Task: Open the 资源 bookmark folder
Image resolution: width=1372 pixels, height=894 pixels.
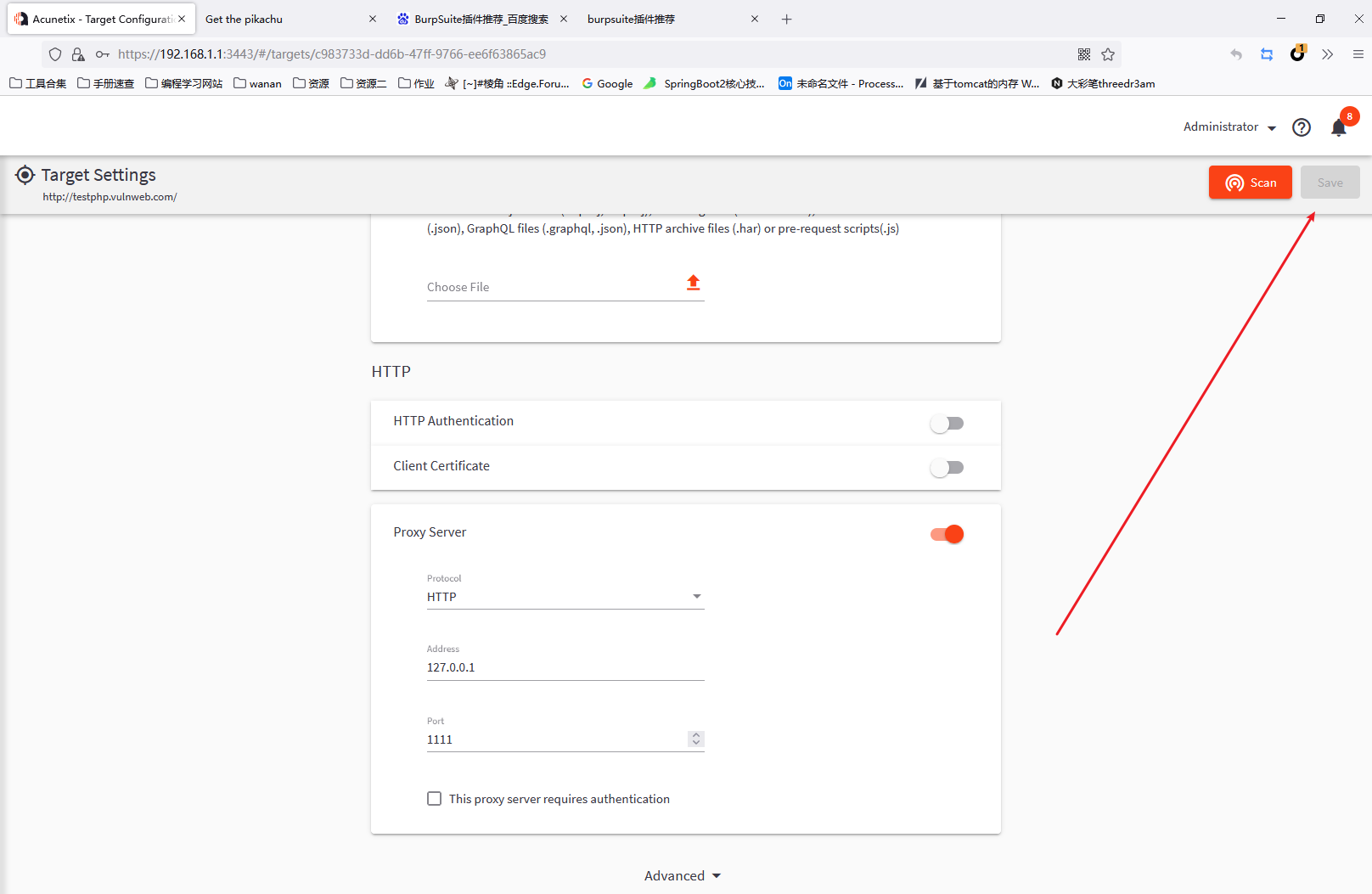Action: tap(312, 83)
